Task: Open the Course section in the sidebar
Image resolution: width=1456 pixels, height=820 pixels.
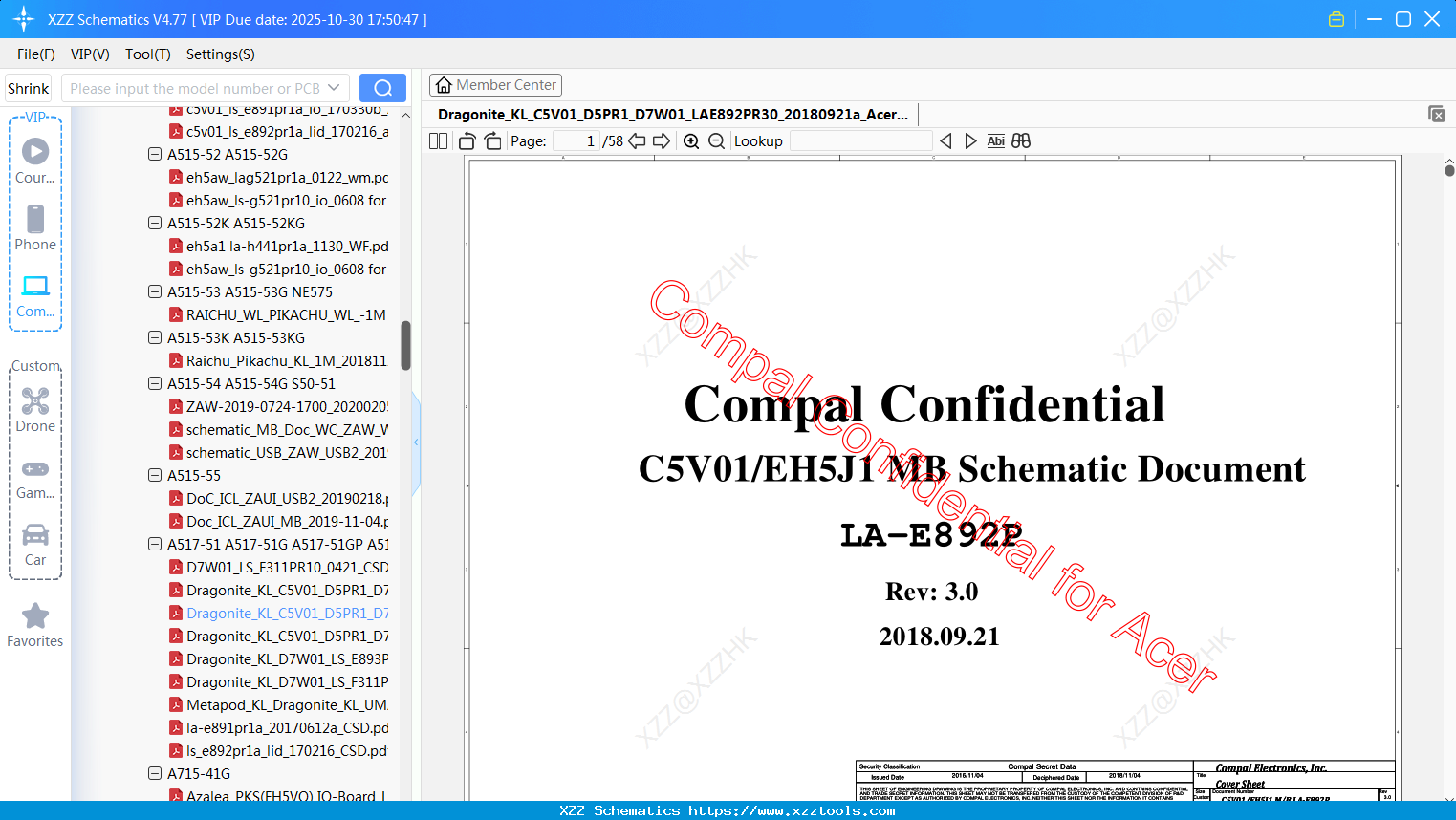Action: [35, 161]
